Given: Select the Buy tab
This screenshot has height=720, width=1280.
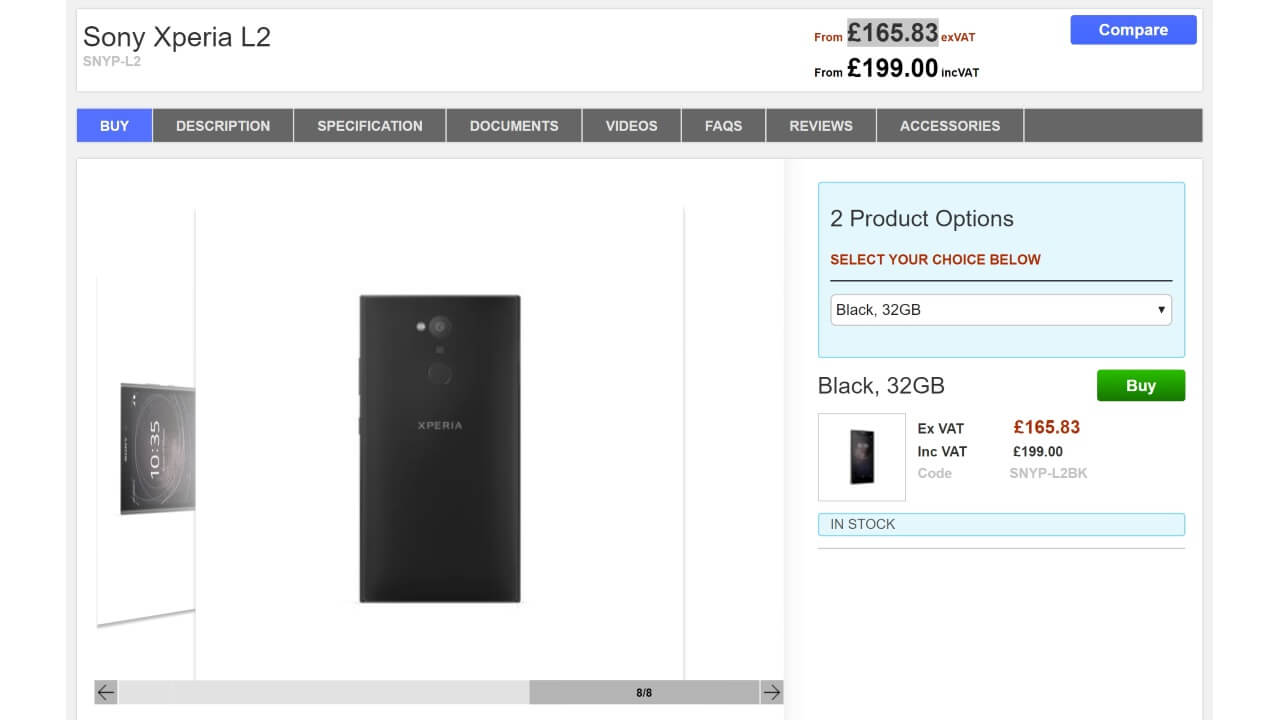Looking at the screenshot, I should (115, 126).
